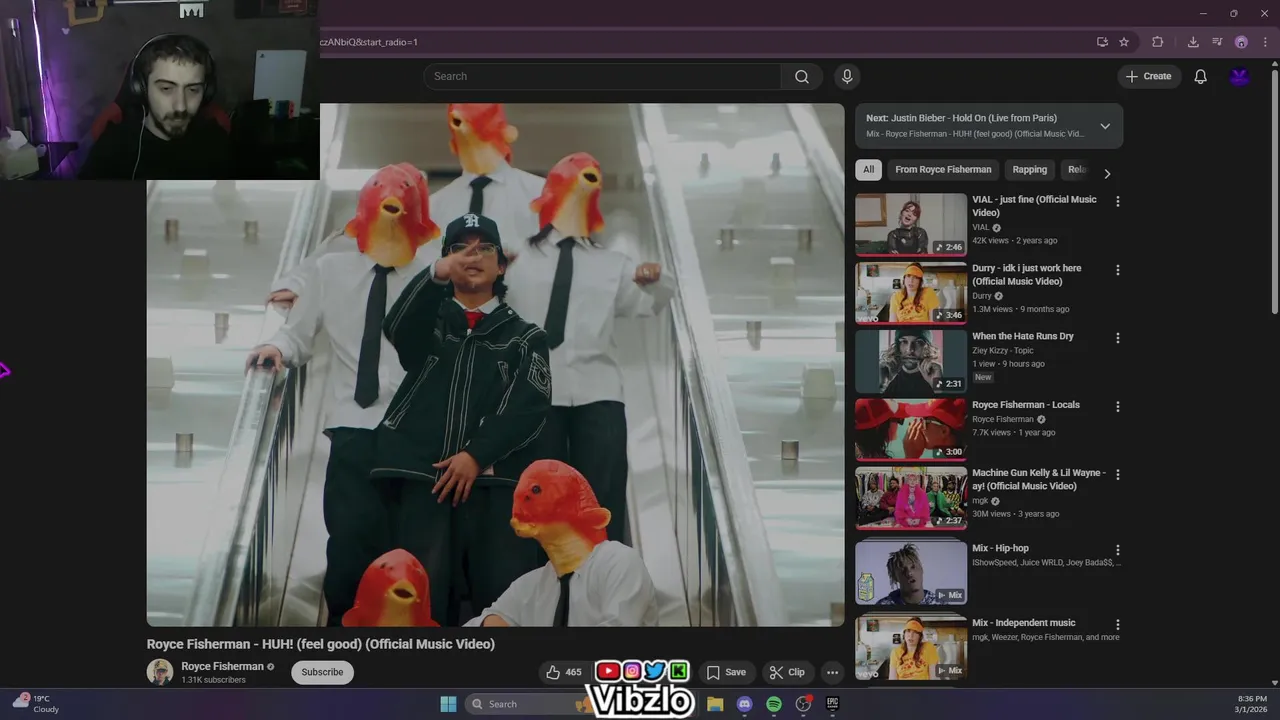Image resolution: width=1280 pixels, height=720 pixels.
Task: Open Durry - idk i just work here title
Action: 1027,275
